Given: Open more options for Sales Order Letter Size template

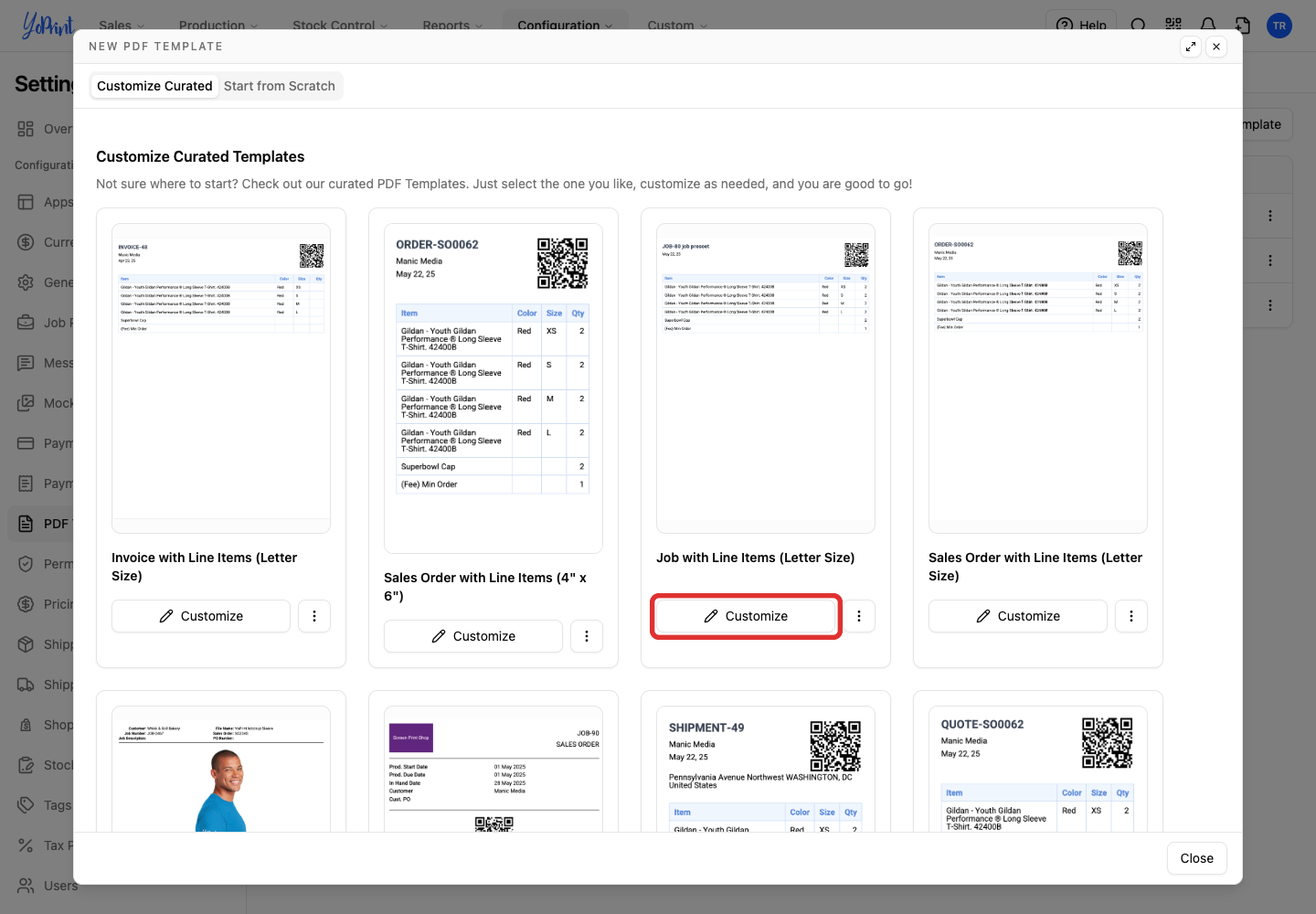Looking at the screenshot, I should point(1131,616).
